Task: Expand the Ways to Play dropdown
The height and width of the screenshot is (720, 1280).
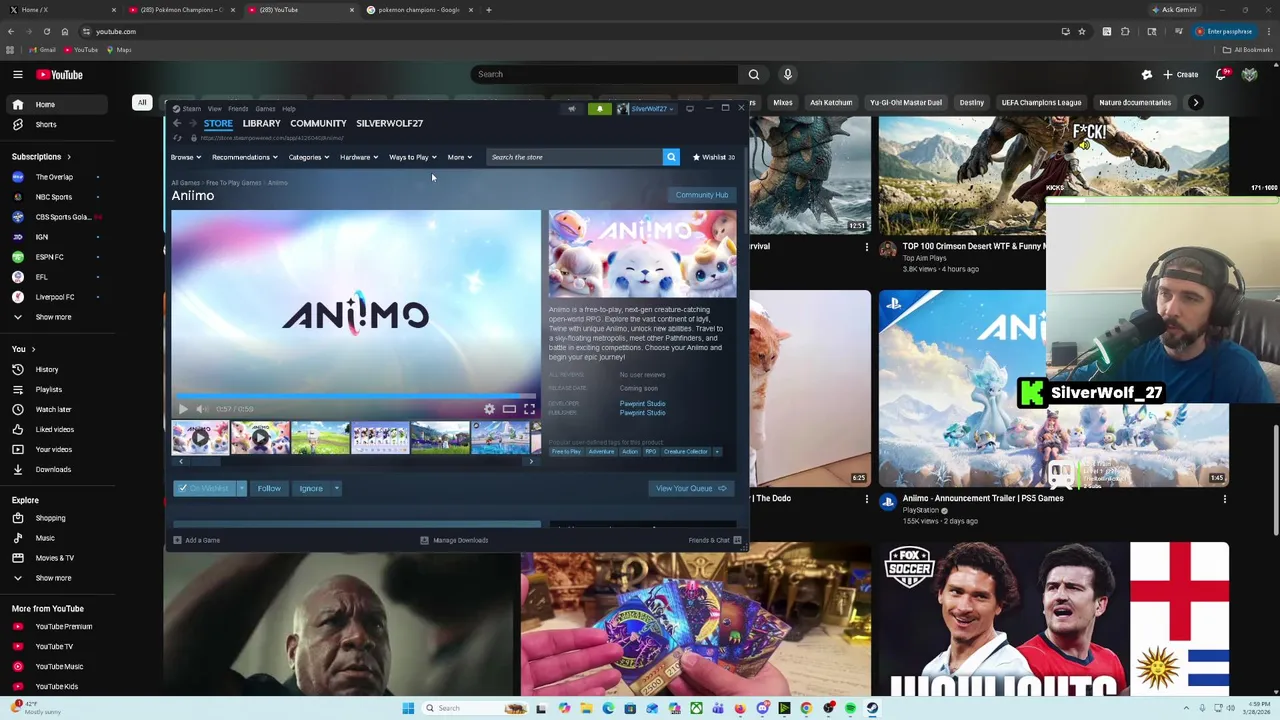Action: [x=412, y=157]
